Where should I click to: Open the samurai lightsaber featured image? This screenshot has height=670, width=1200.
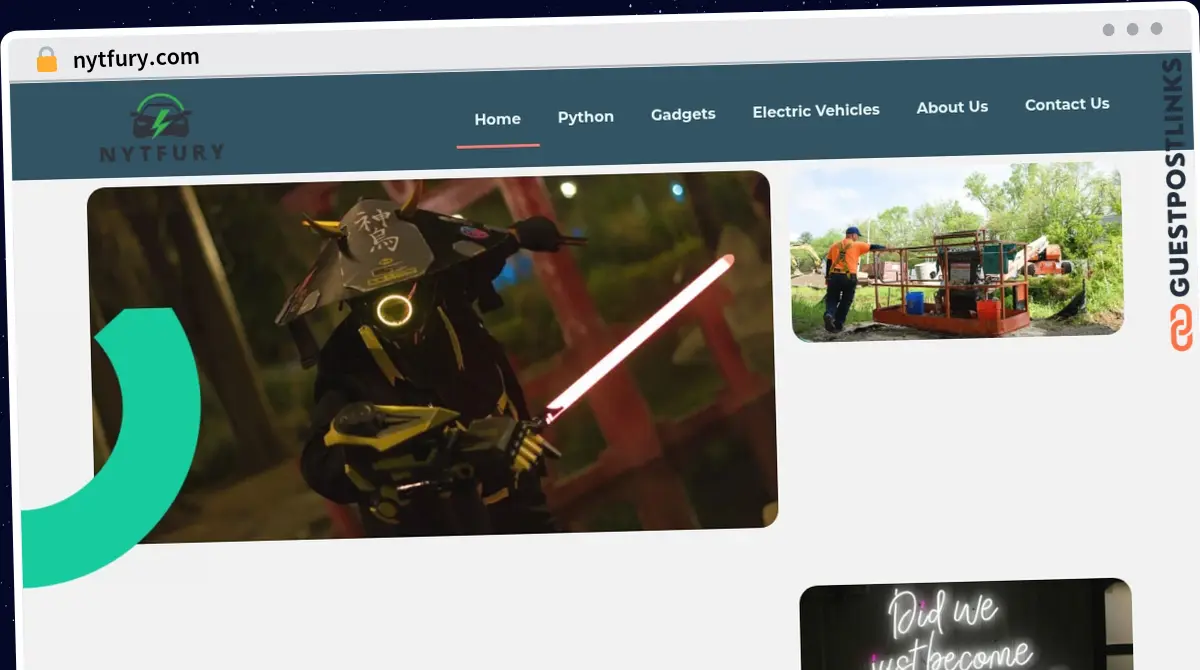[x=432, y=357]
